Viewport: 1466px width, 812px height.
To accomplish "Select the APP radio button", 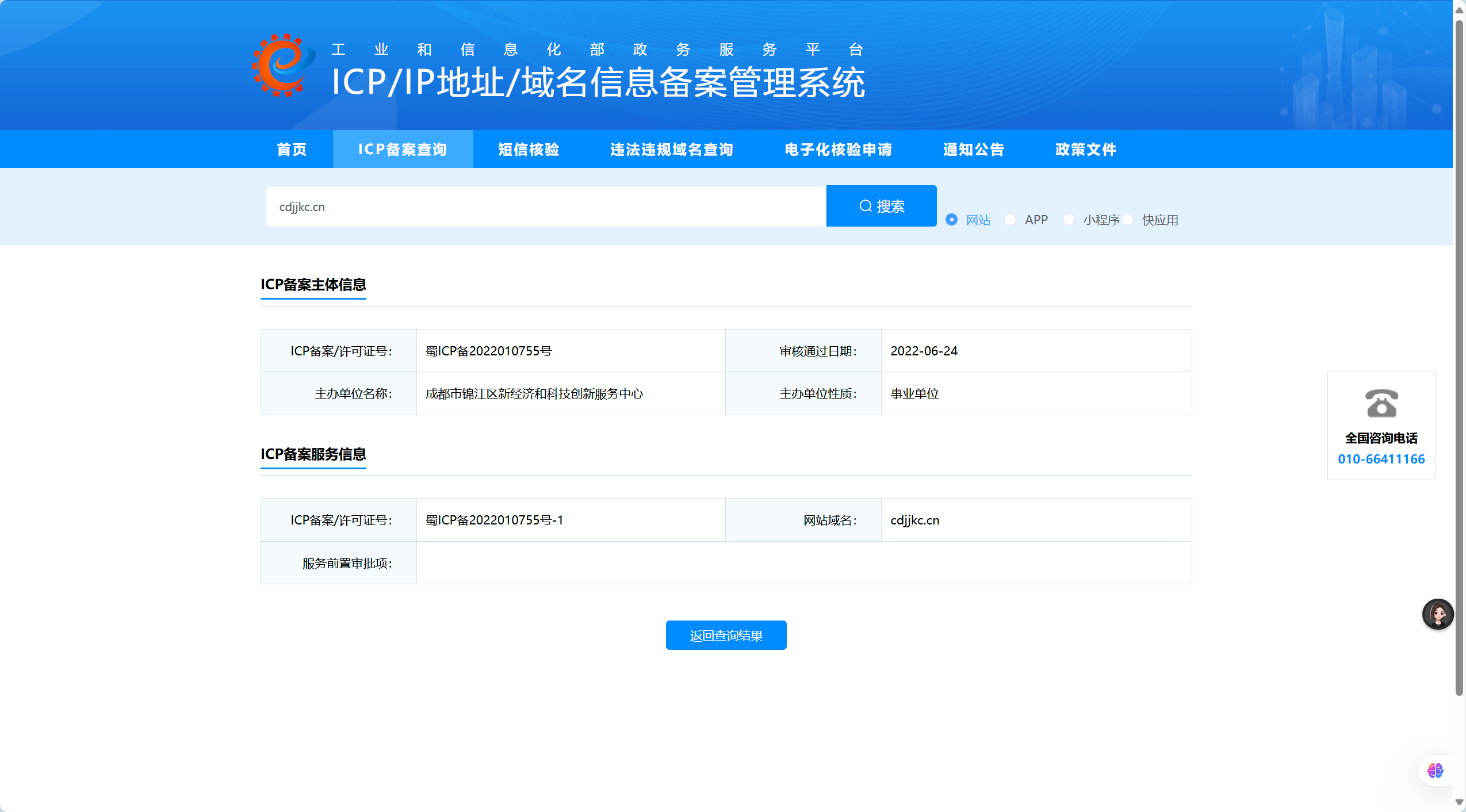I will coord(1010,220).
